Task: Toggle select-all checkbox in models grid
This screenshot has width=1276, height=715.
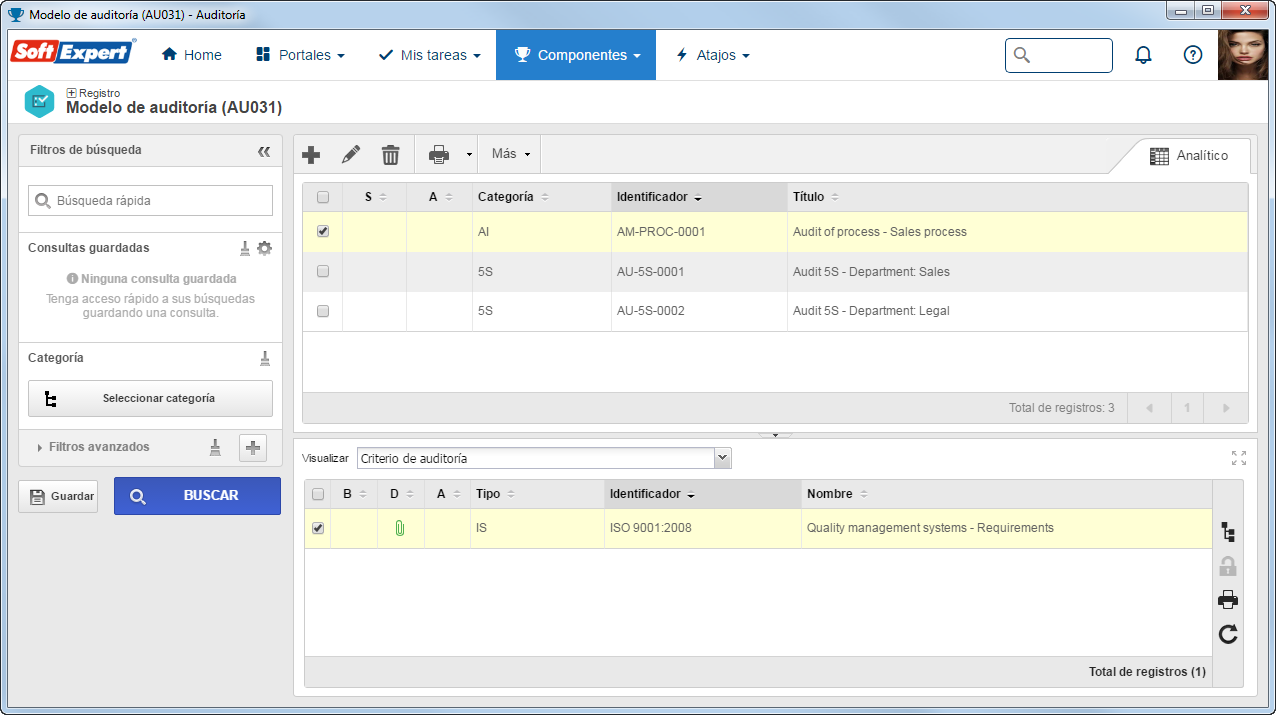Action: (x=322, y=197)
